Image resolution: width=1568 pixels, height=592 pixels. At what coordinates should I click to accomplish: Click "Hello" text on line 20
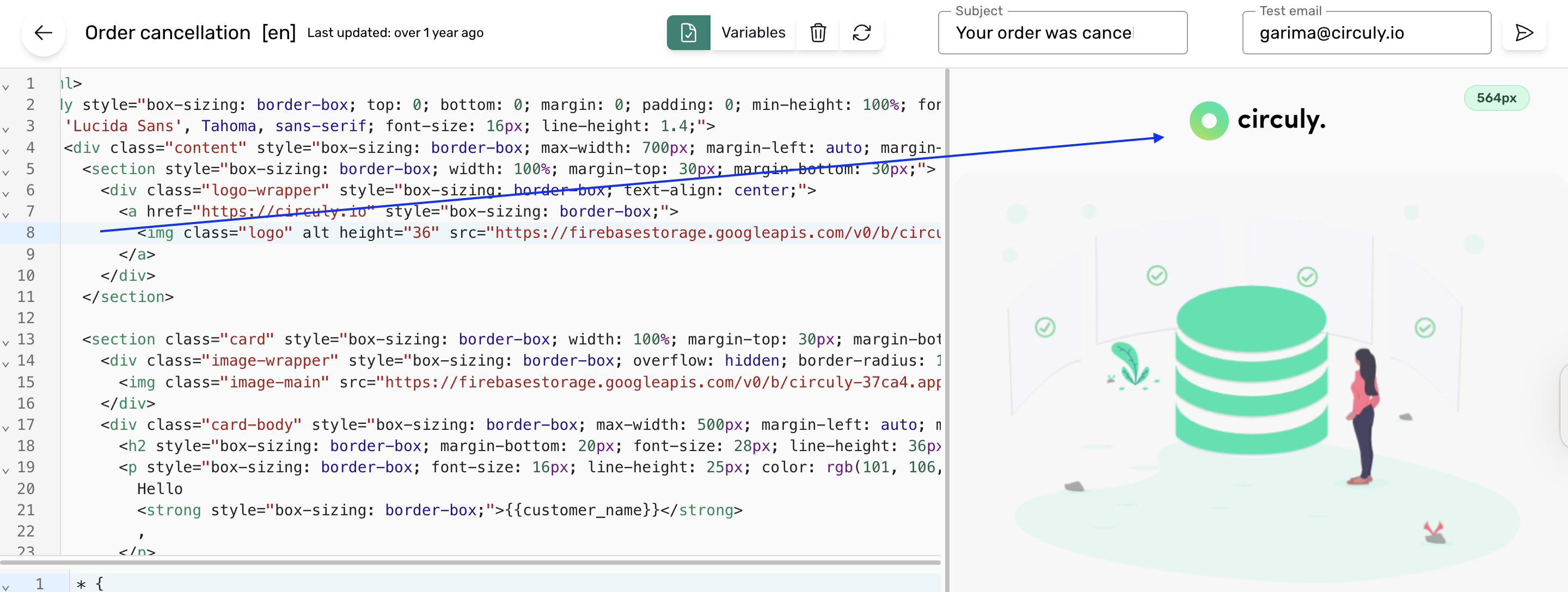click(x=160, y=489)
